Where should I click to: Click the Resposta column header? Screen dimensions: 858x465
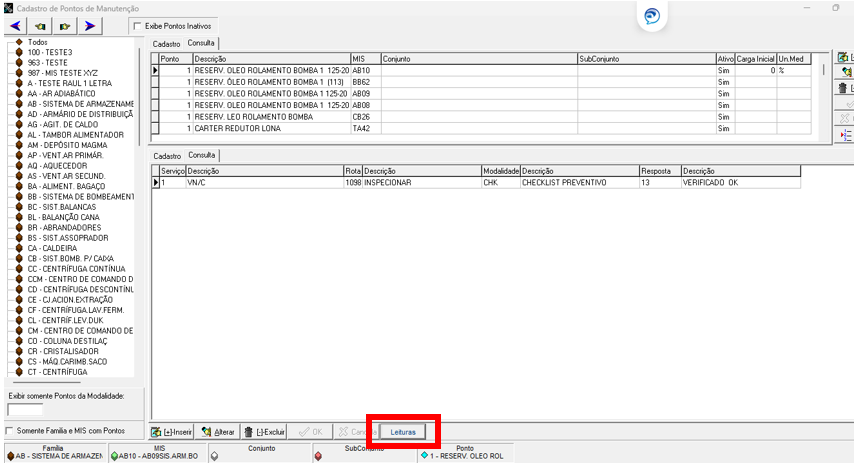click(660, 171)
